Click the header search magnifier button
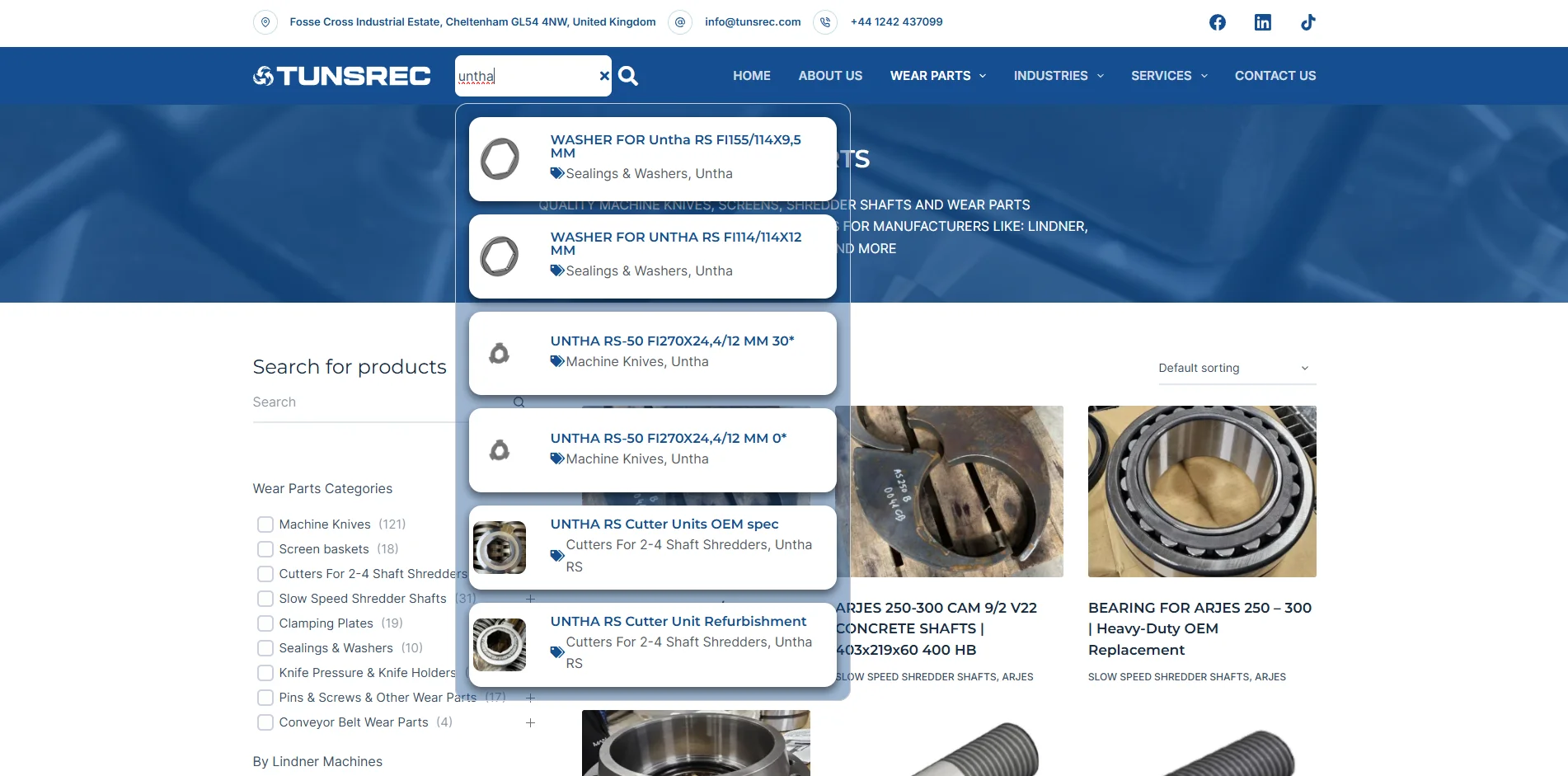This screenshot has height=776, width=1568. coord(628,76)
